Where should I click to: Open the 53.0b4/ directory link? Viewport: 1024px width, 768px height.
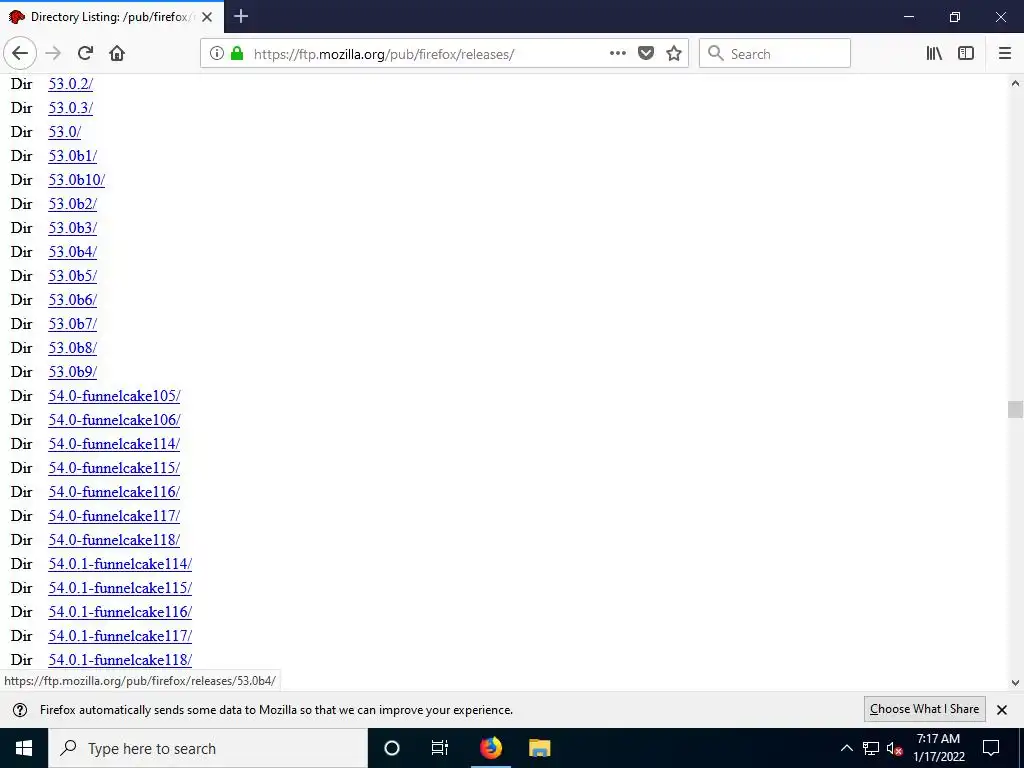(x=72, y=252)
